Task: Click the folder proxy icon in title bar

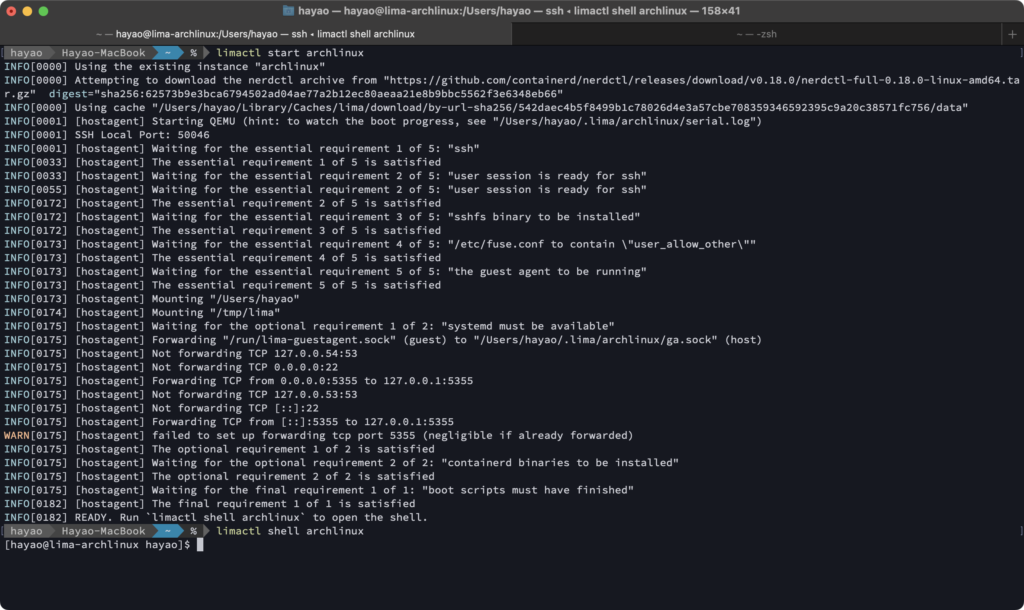Action: coord(289,11)
